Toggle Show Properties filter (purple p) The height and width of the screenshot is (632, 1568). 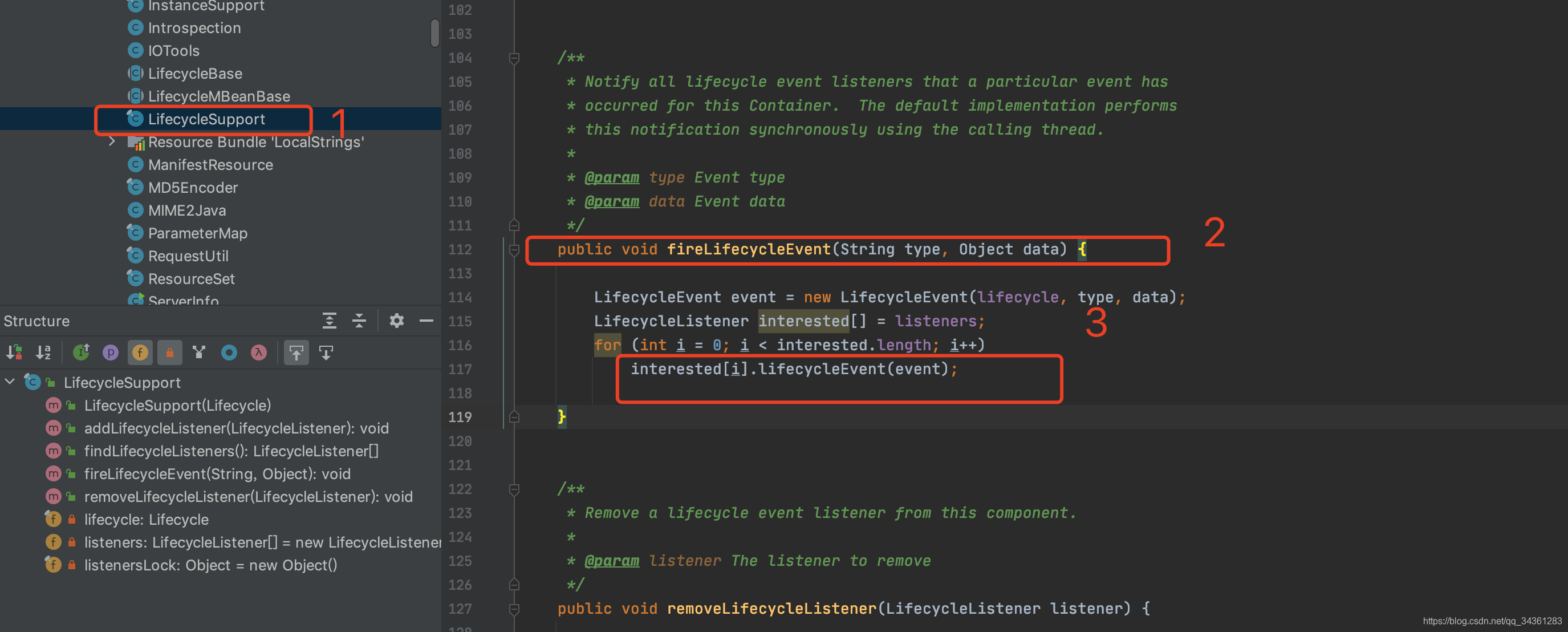click(x=110, y=352)
